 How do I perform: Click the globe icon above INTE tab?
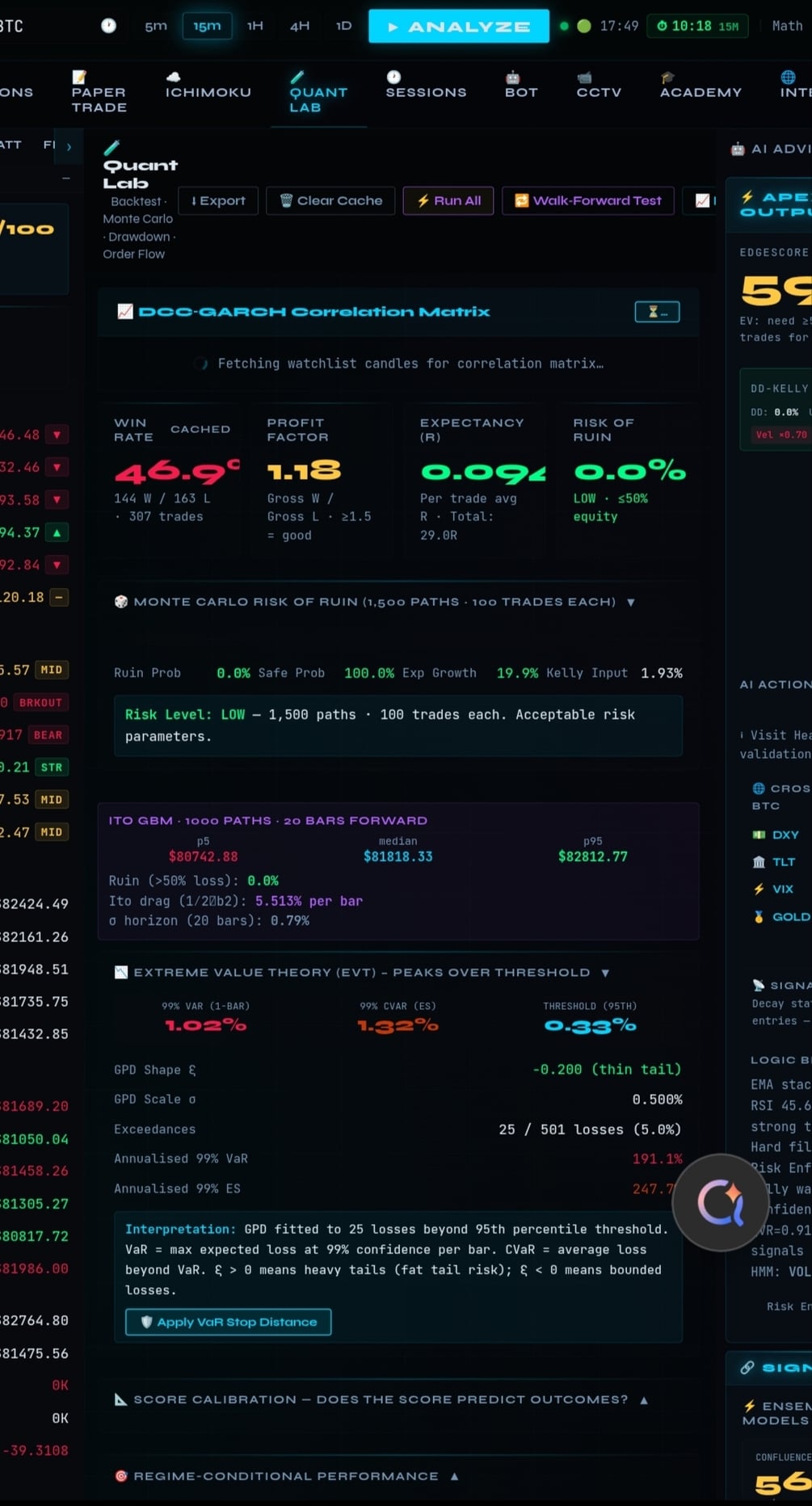pyautogui.click(x=788, y=78)
